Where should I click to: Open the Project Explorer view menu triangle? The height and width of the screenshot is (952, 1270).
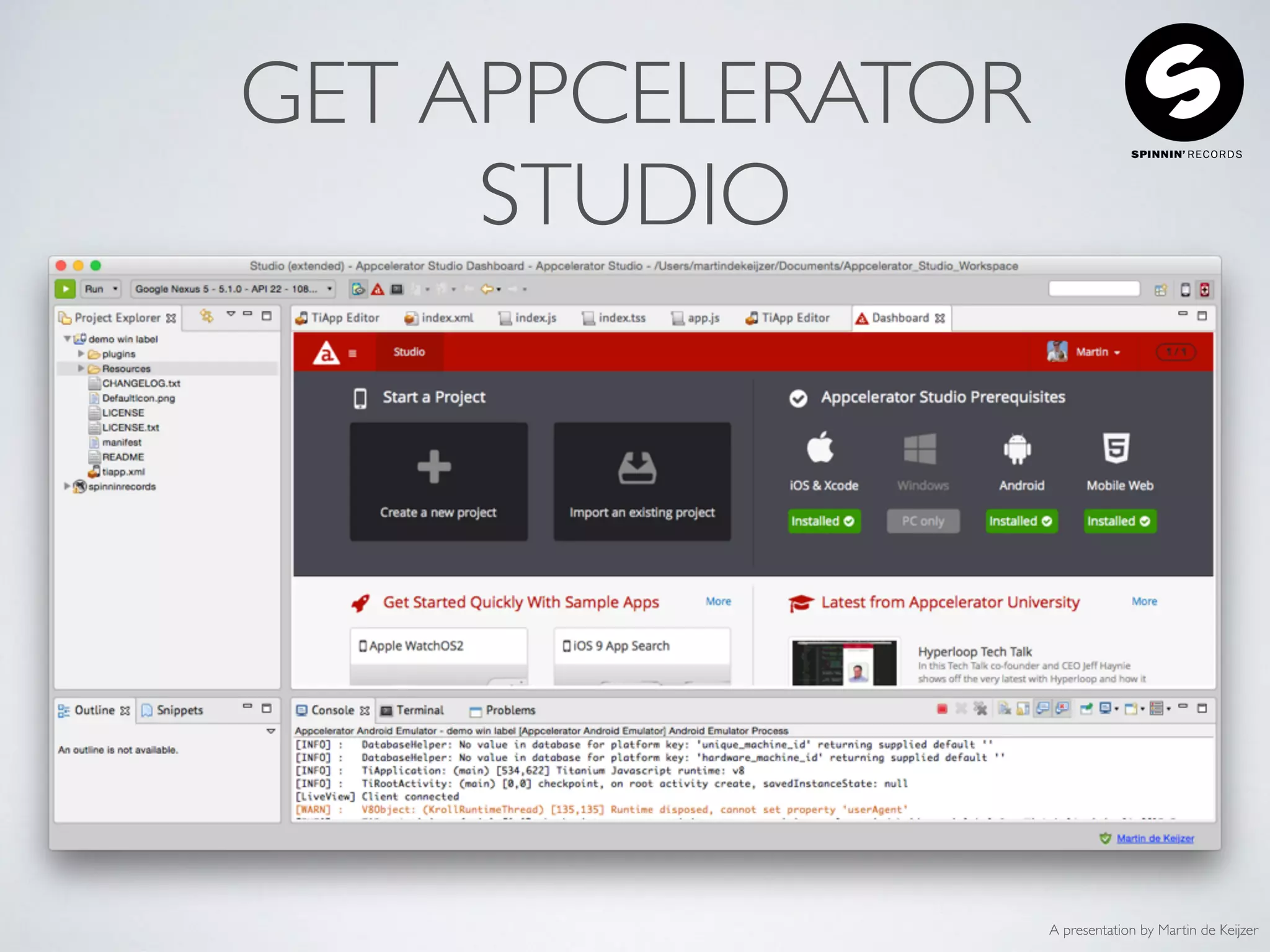click(231, 314)
